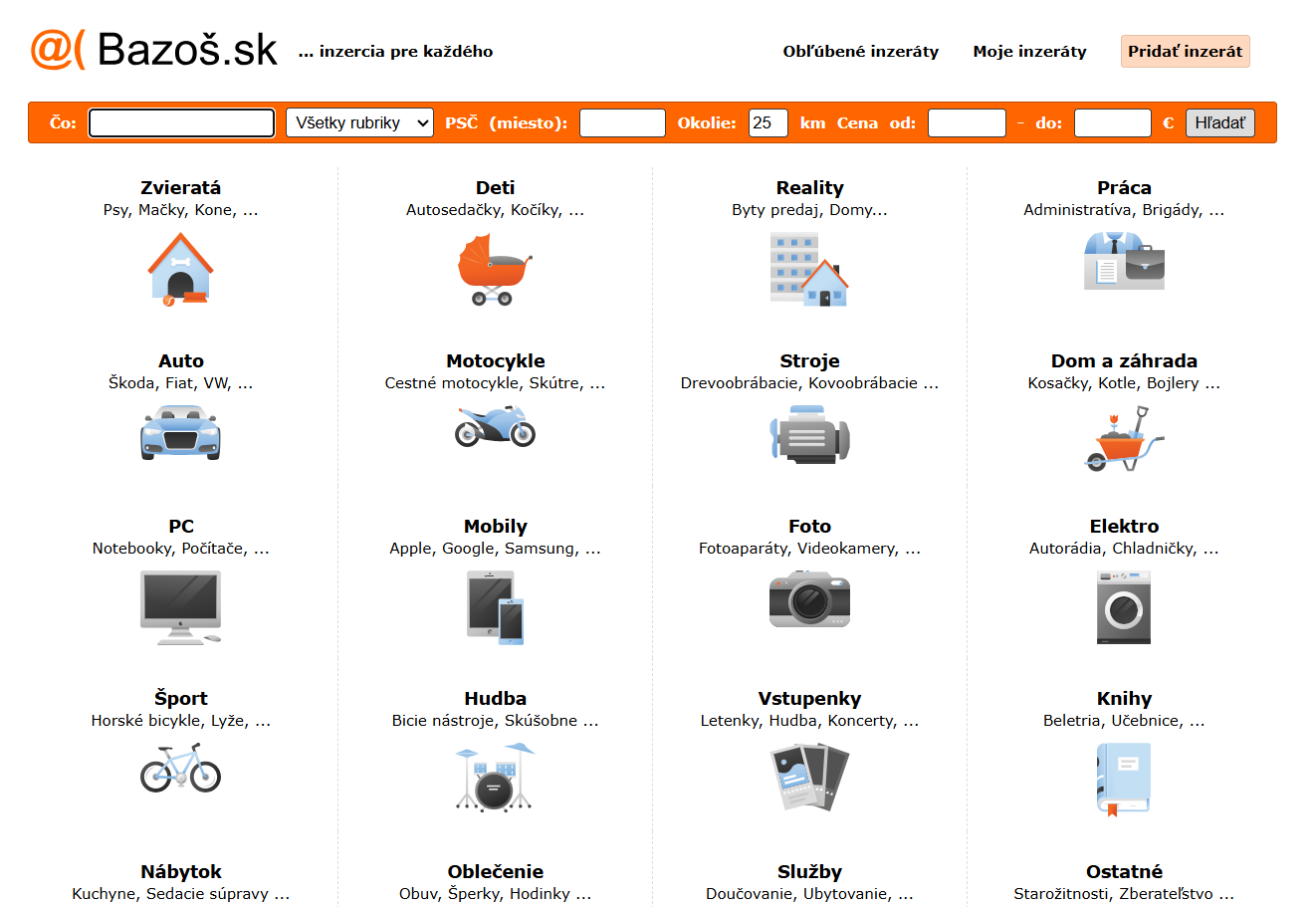Image resolution: width=1316 pixels, height=907 pixels.
Task: Select the blue car icon under Auto
Action: (x=180, y=433)
